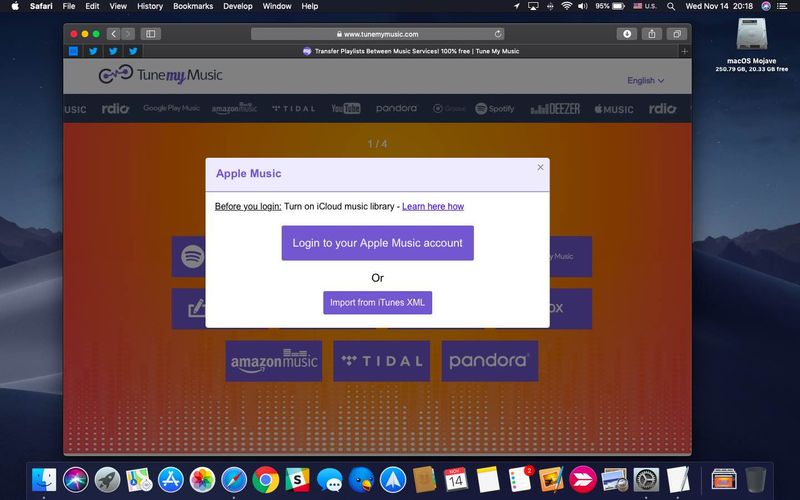
Task: Click the Spotify tile icon behind dialog
Action: click(193, 257)
